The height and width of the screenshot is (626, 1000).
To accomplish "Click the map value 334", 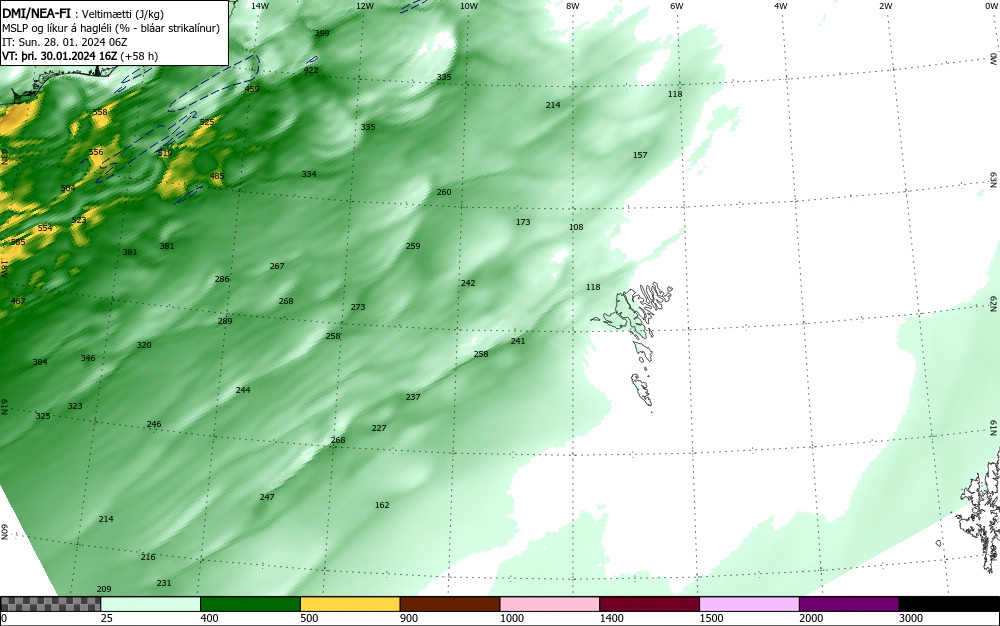I will coord(309,173).
